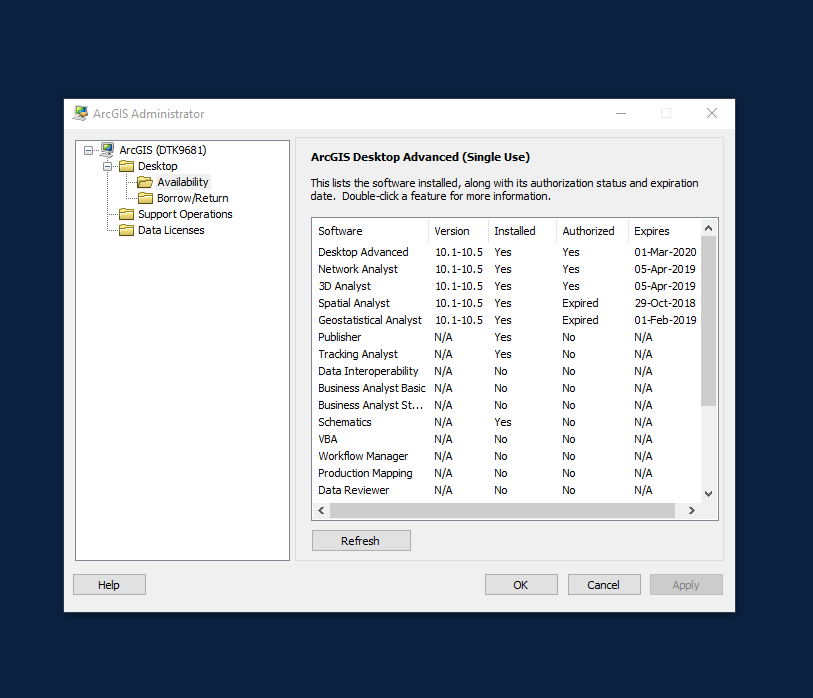The image size is (813, 698).
Task: Click the ArcGIS Desktop Advanced (Single Use) heading
Action: pyautogui.click(x=420, y=157)
